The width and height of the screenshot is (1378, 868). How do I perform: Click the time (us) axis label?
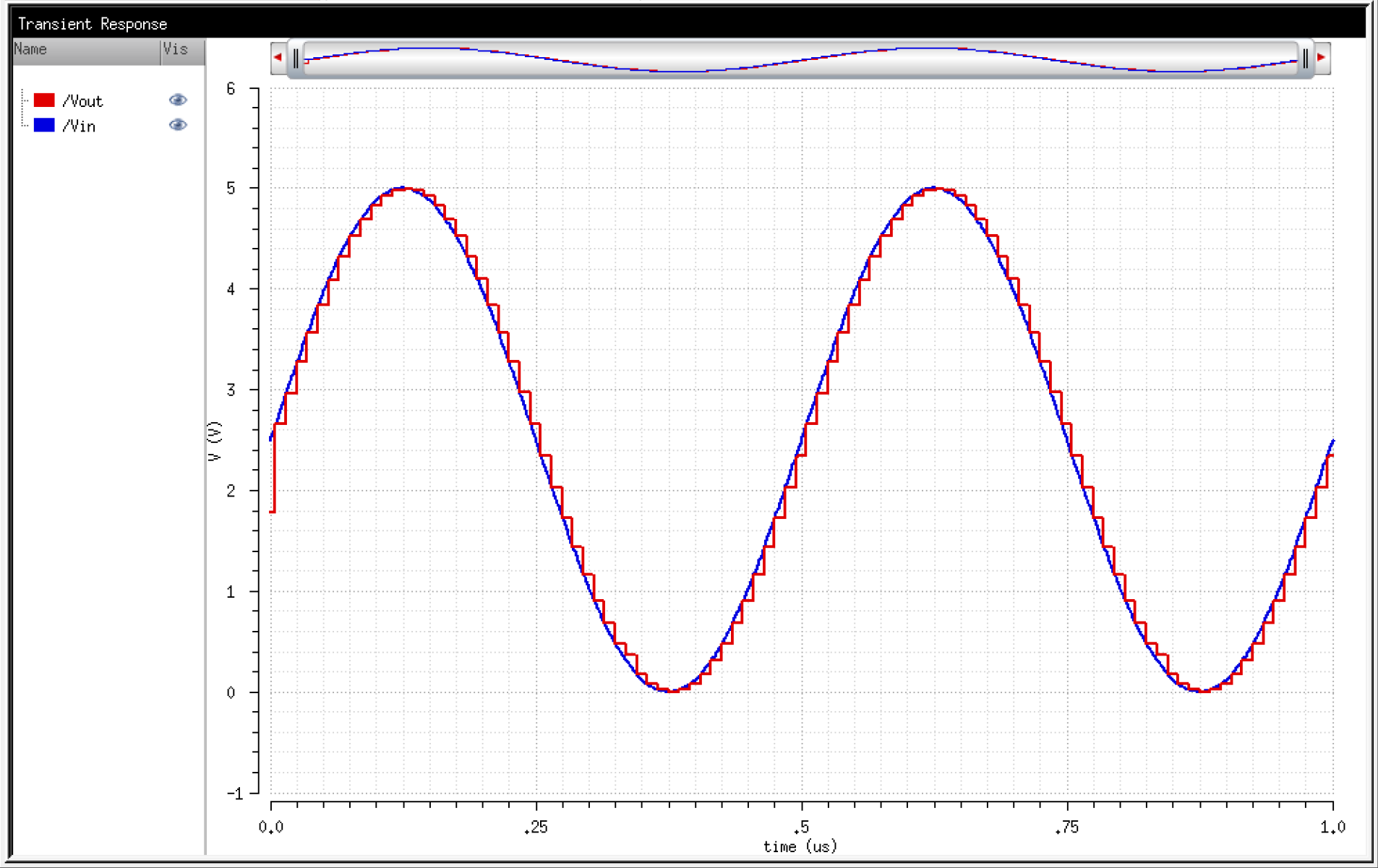tap(797, 847)
